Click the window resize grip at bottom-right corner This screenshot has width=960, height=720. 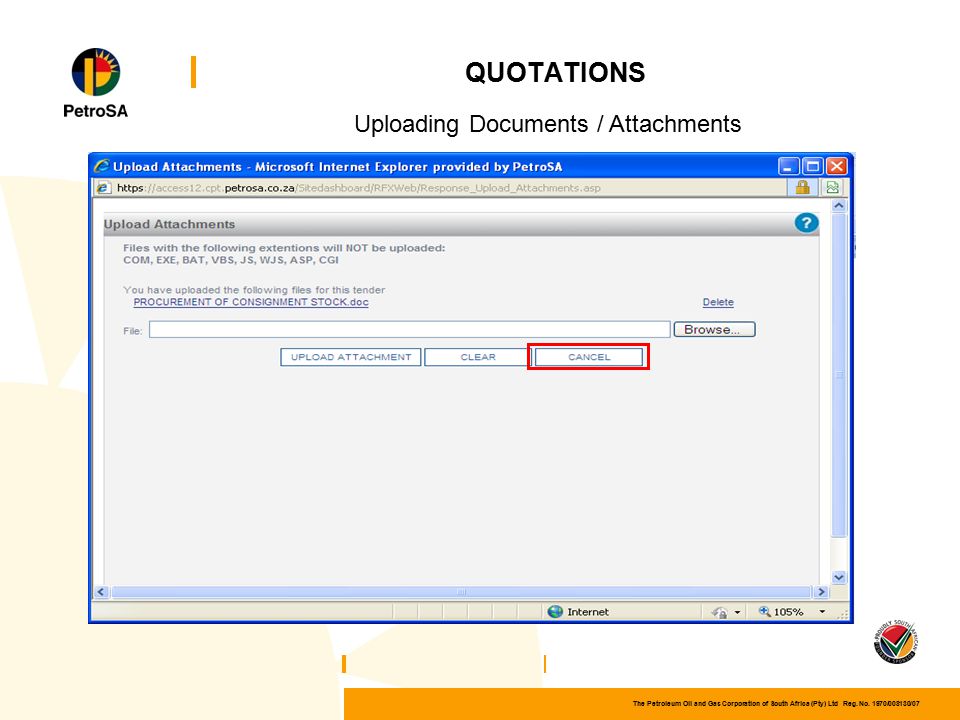[x=844, y=613]
